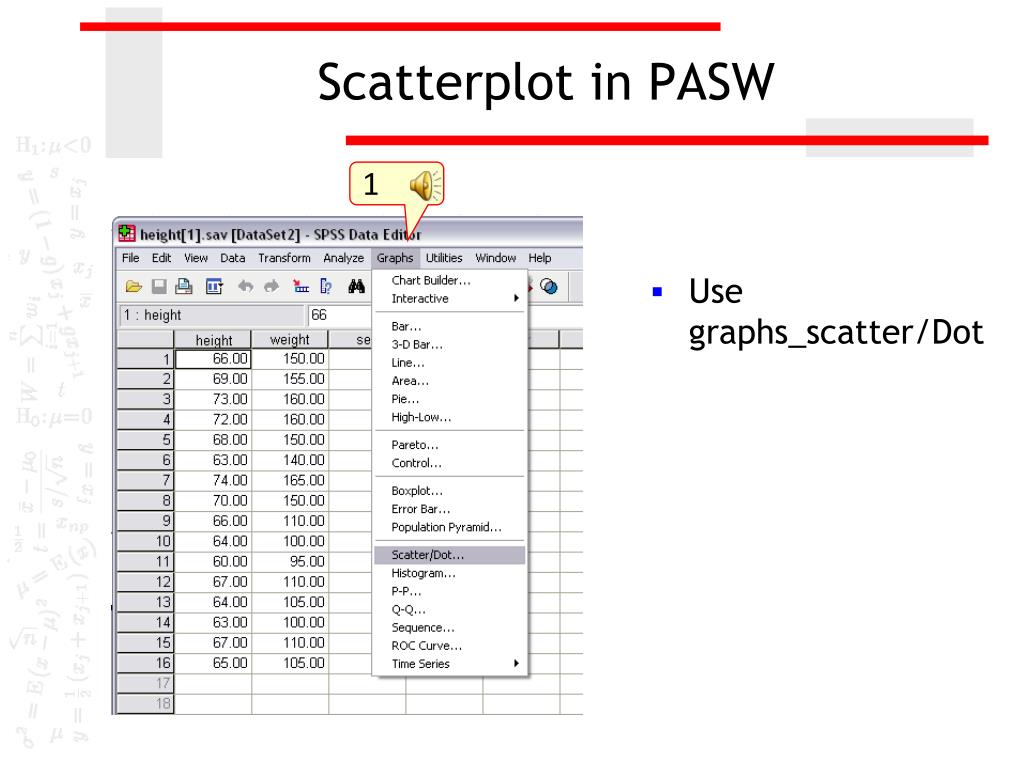Click weight cell 165.00 in row 7
This screenshot has height=768, width=1024.
pyautogui.click(x=290, y=480)
